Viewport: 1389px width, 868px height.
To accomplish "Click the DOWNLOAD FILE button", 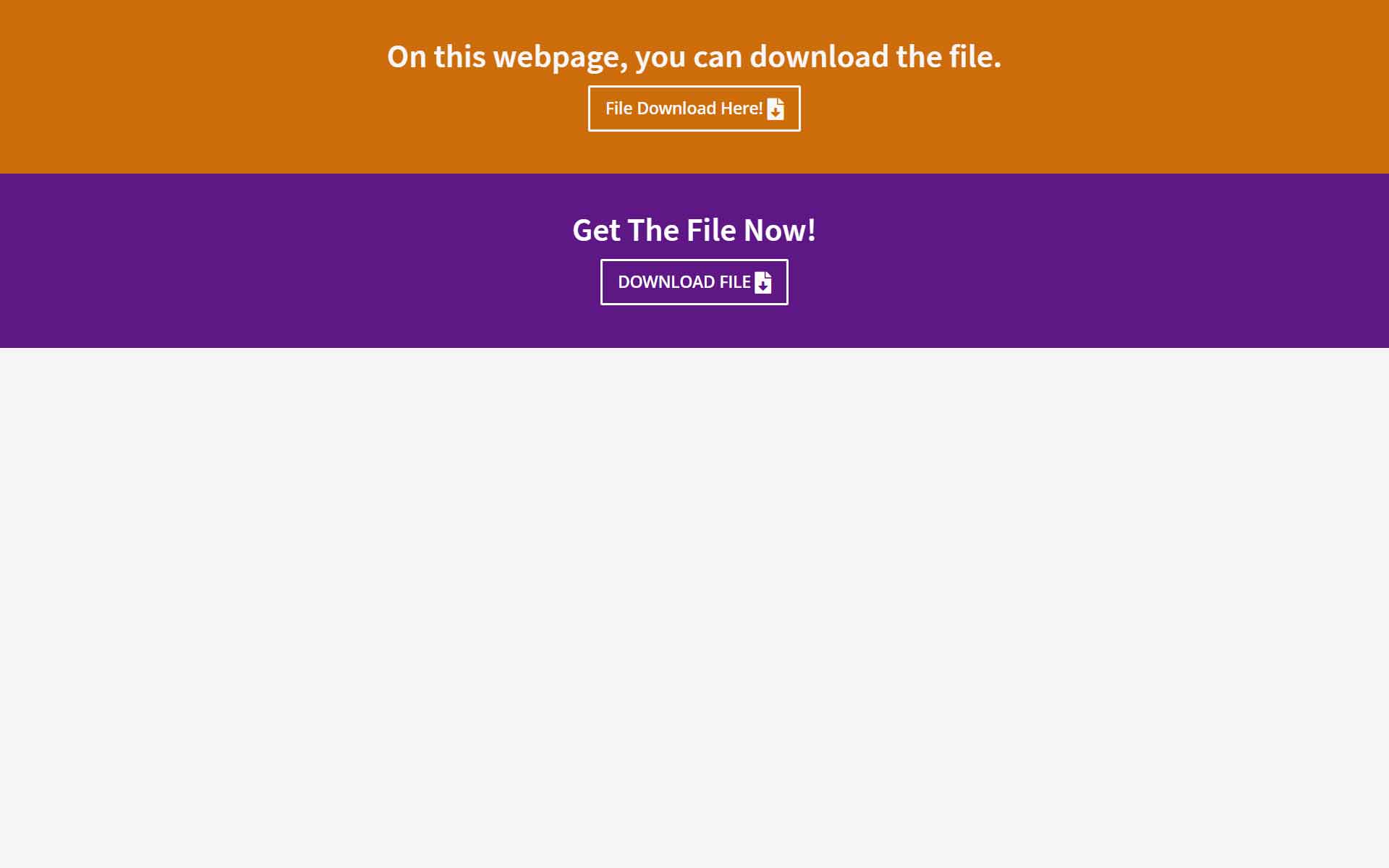I will pos(694,282).
